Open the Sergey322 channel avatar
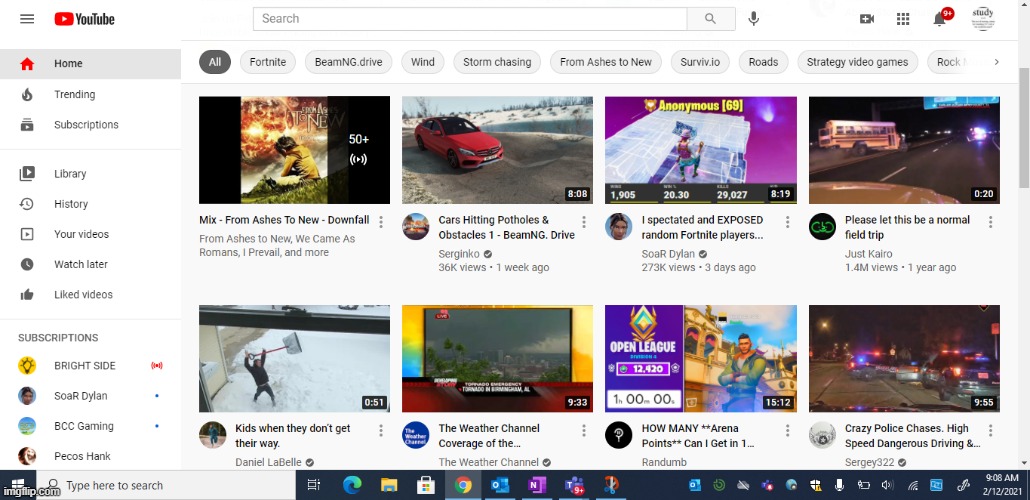The width and height of the screenshot is (1030, 500). tap(822, 435)
